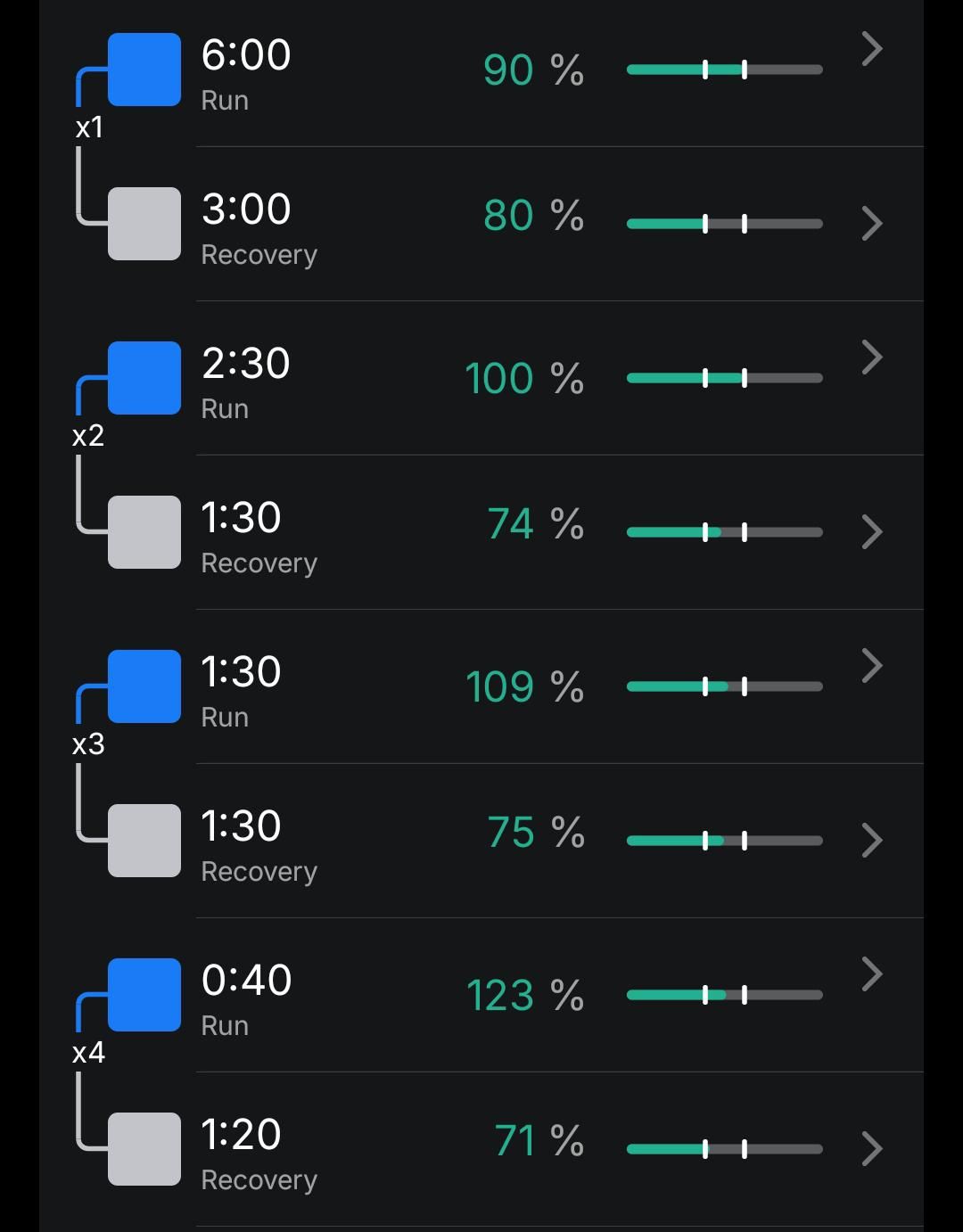
Task: Tap the x1 repeat count label
Action: [x=89, y=128]
